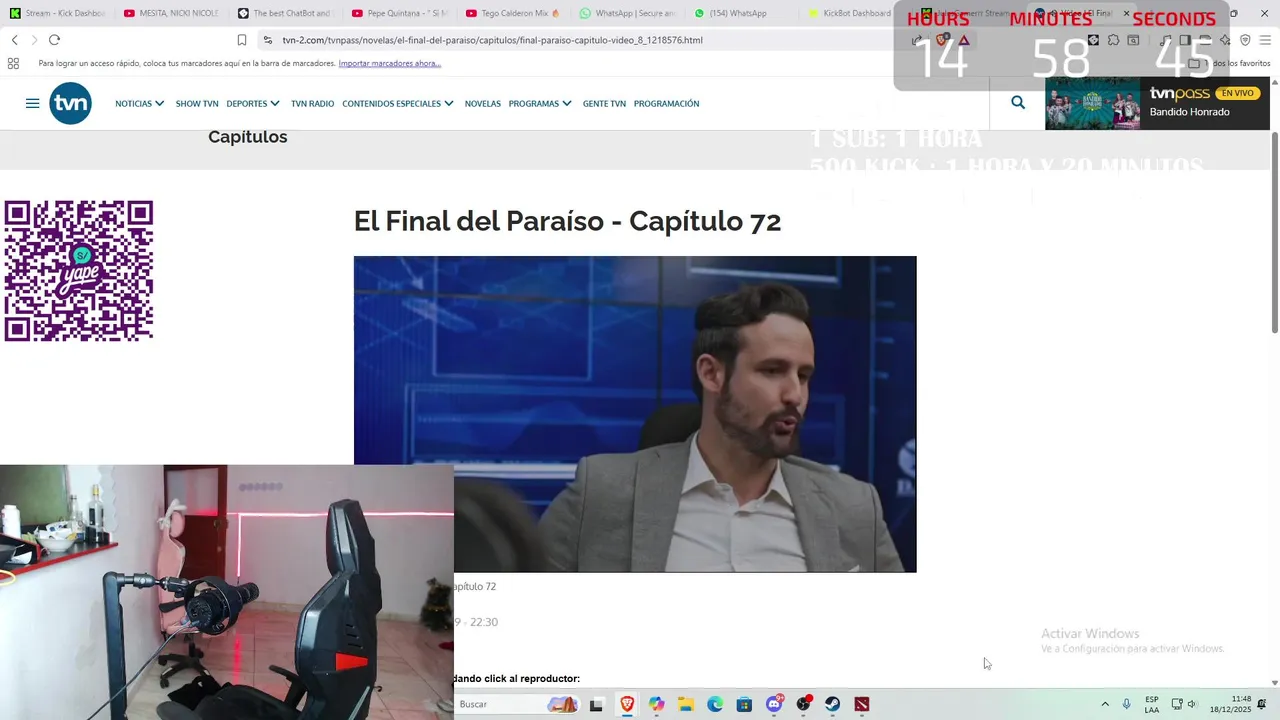Open Dota 2 taskbar icon

862,704
